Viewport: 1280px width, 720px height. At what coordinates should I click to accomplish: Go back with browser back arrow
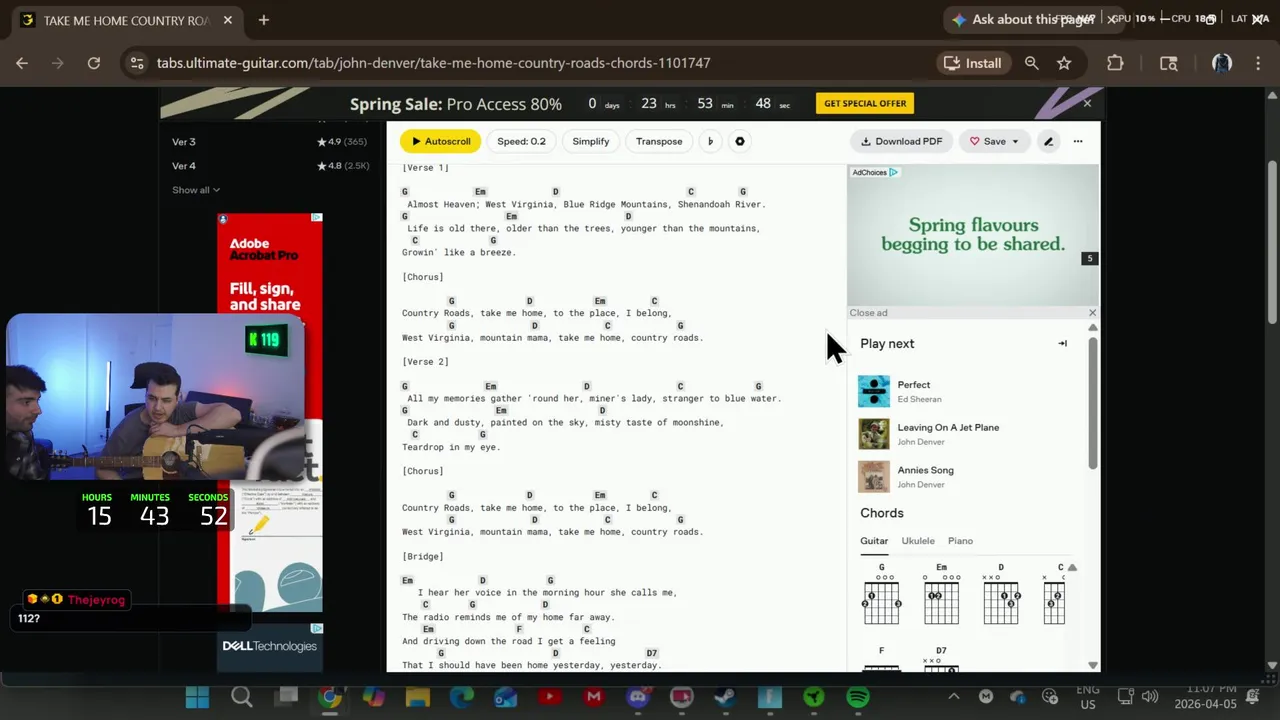click(22, 63)
